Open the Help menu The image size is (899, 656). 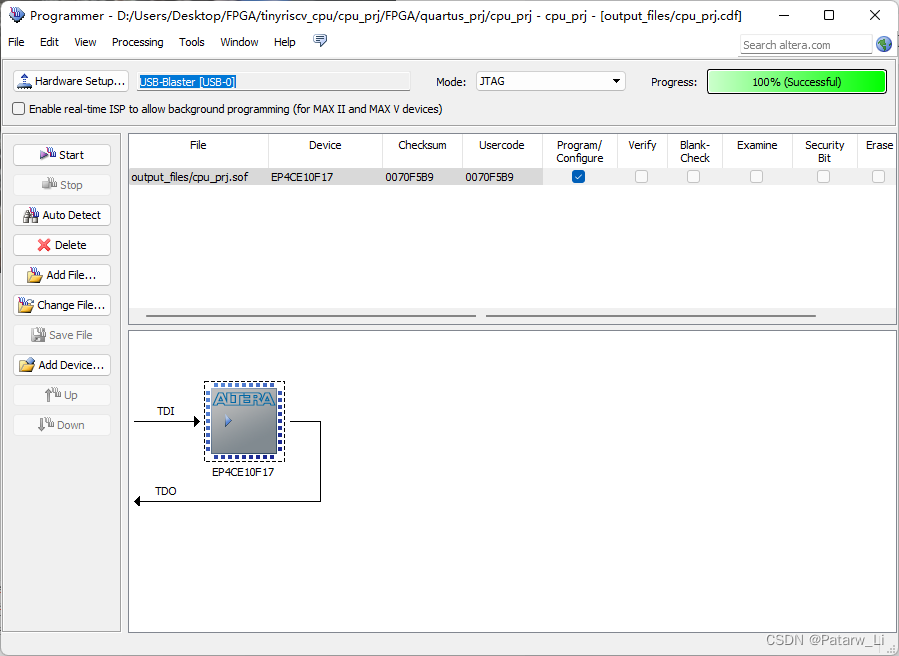(284, 42)
